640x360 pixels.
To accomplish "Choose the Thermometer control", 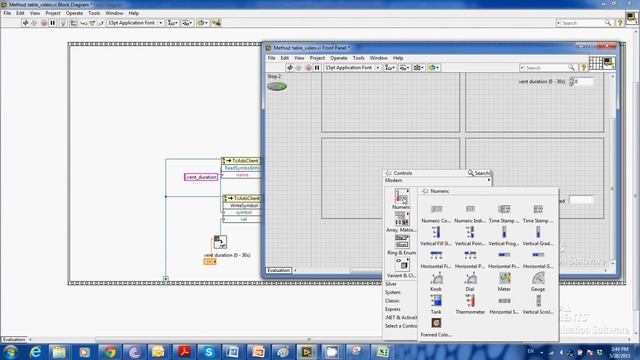I will pyautogui.click(x=470, y=304).
